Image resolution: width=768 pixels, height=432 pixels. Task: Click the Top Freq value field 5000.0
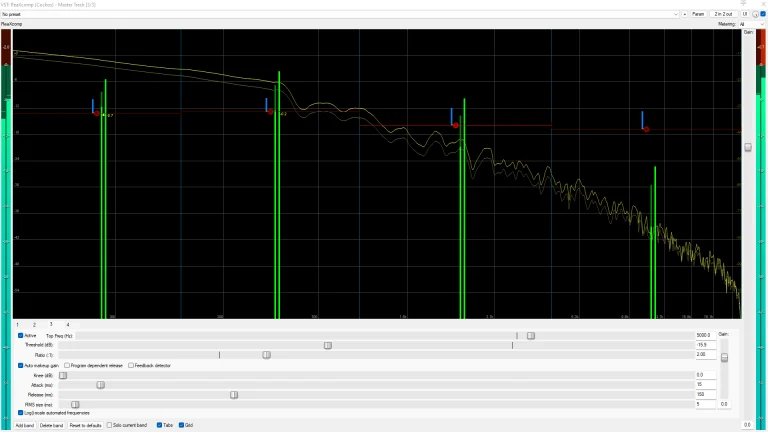coord(705,336)
